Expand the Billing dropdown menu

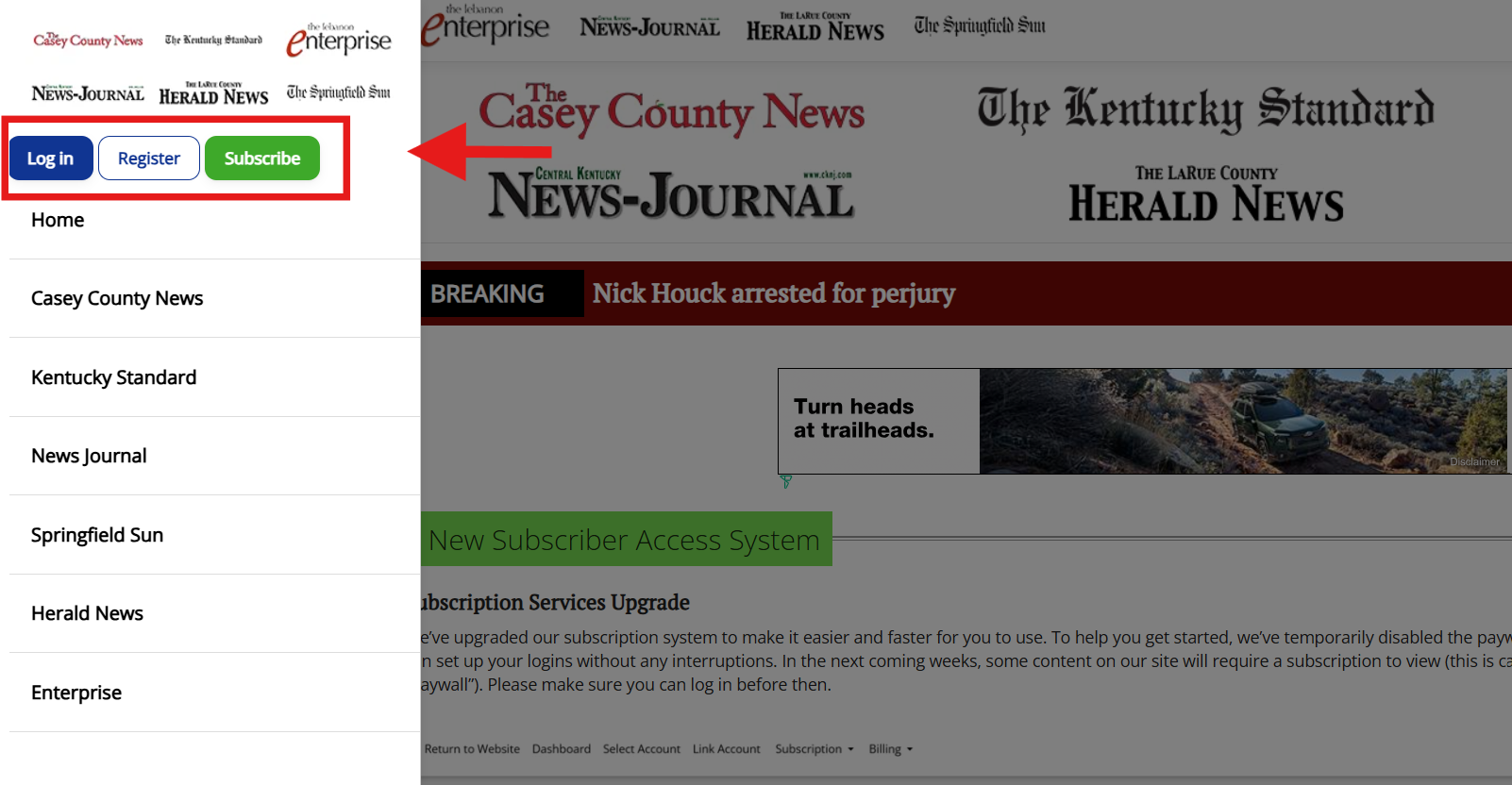(x=891, y=749)
